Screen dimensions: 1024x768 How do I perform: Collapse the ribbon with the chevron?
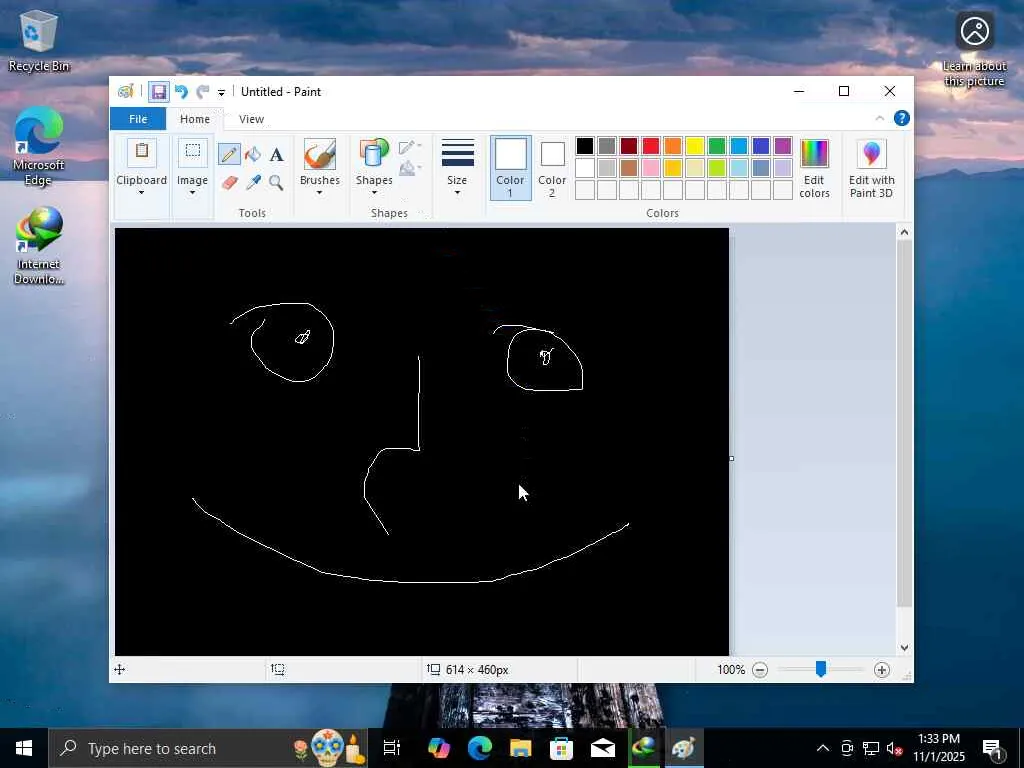[x=880, y=119]
